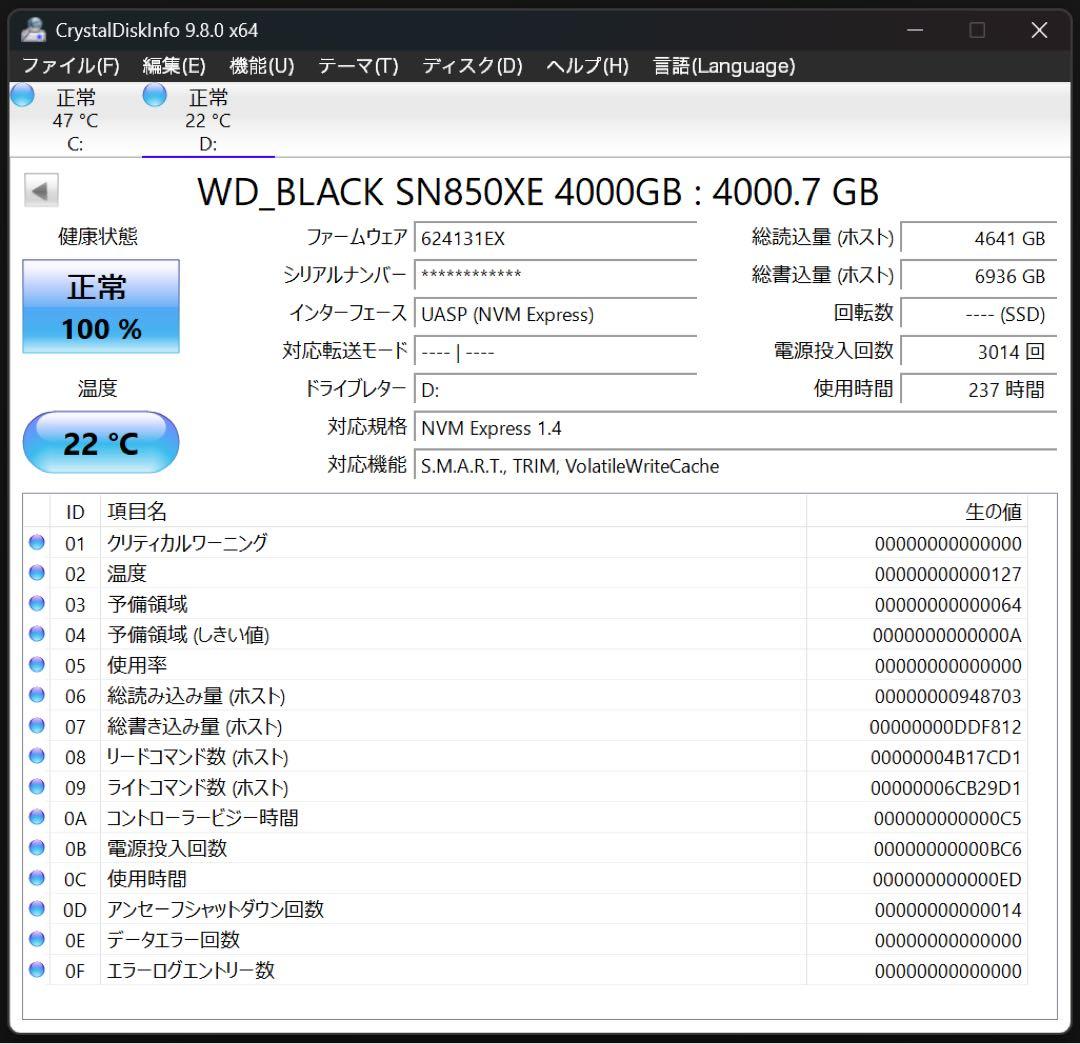Screen dimensions: 1080x1044
Task: Click raw value 0000000000000A
Action: click(947, 635)
